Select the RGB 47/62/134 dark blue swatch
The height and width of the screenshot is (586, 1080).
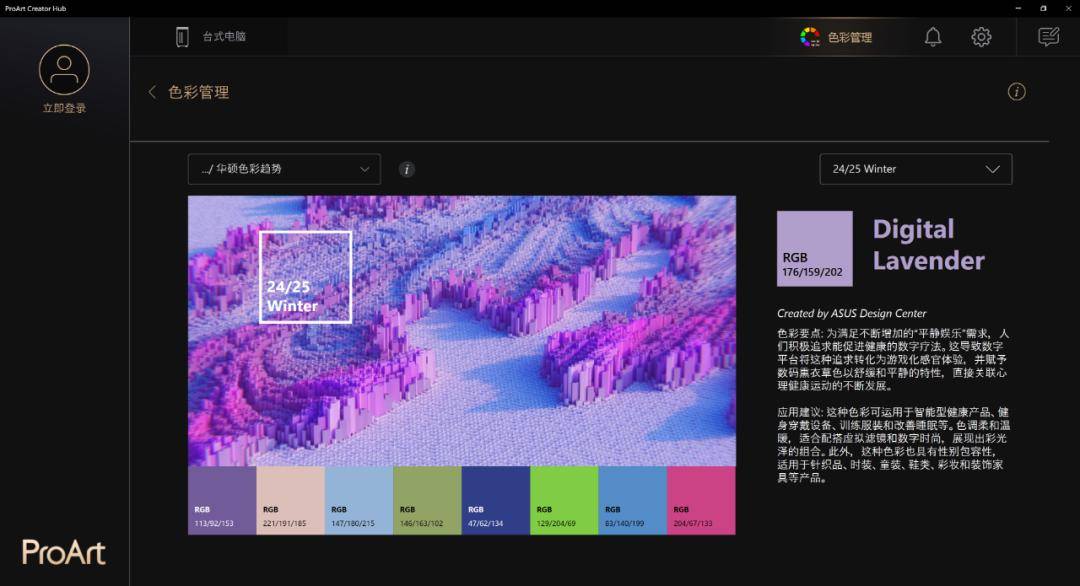[494, 498]
